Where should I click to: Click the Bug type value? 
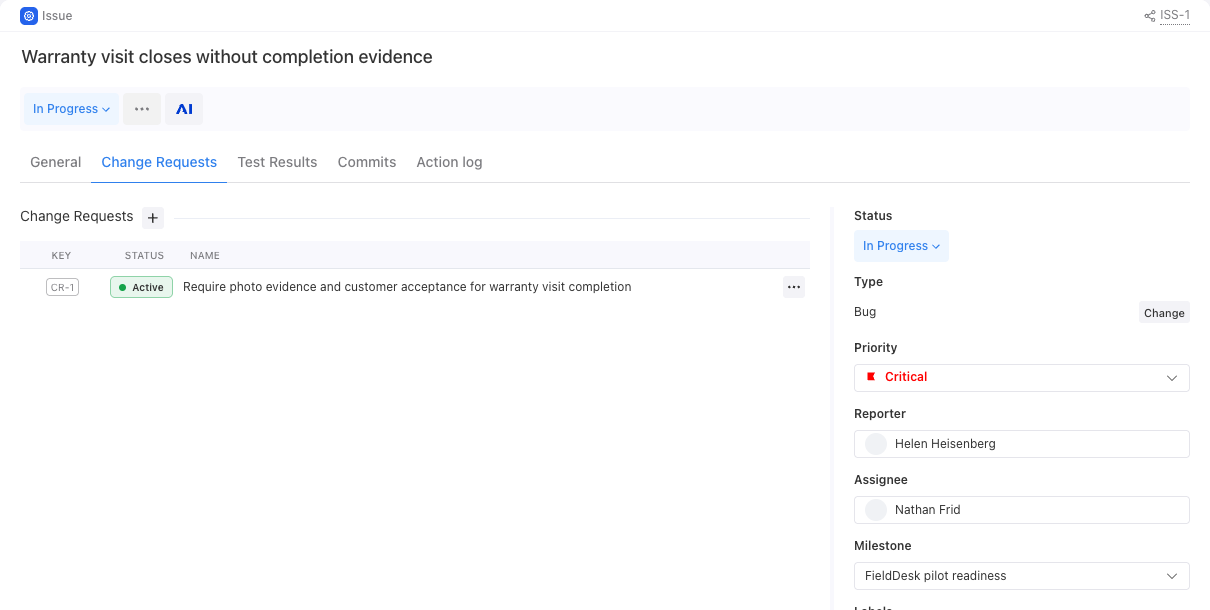865,312
